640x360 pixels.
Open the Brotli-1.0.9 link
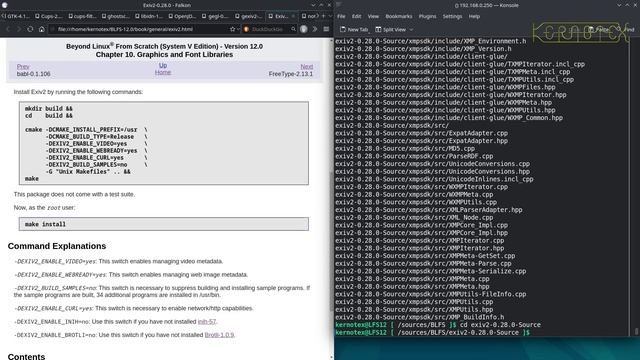[x=219, y=335]
